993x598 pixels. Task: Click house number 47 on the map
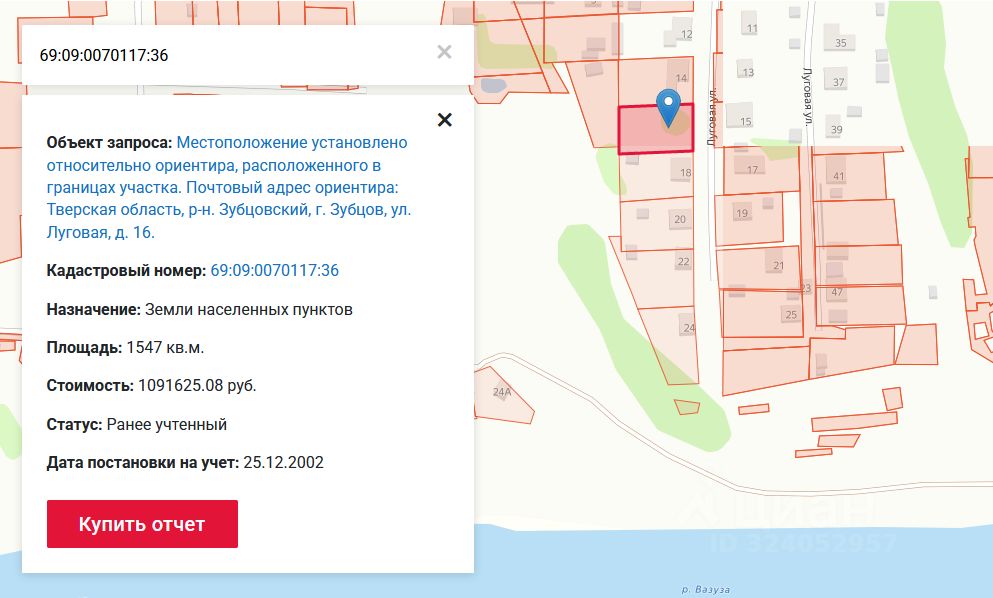pos(837,292)
